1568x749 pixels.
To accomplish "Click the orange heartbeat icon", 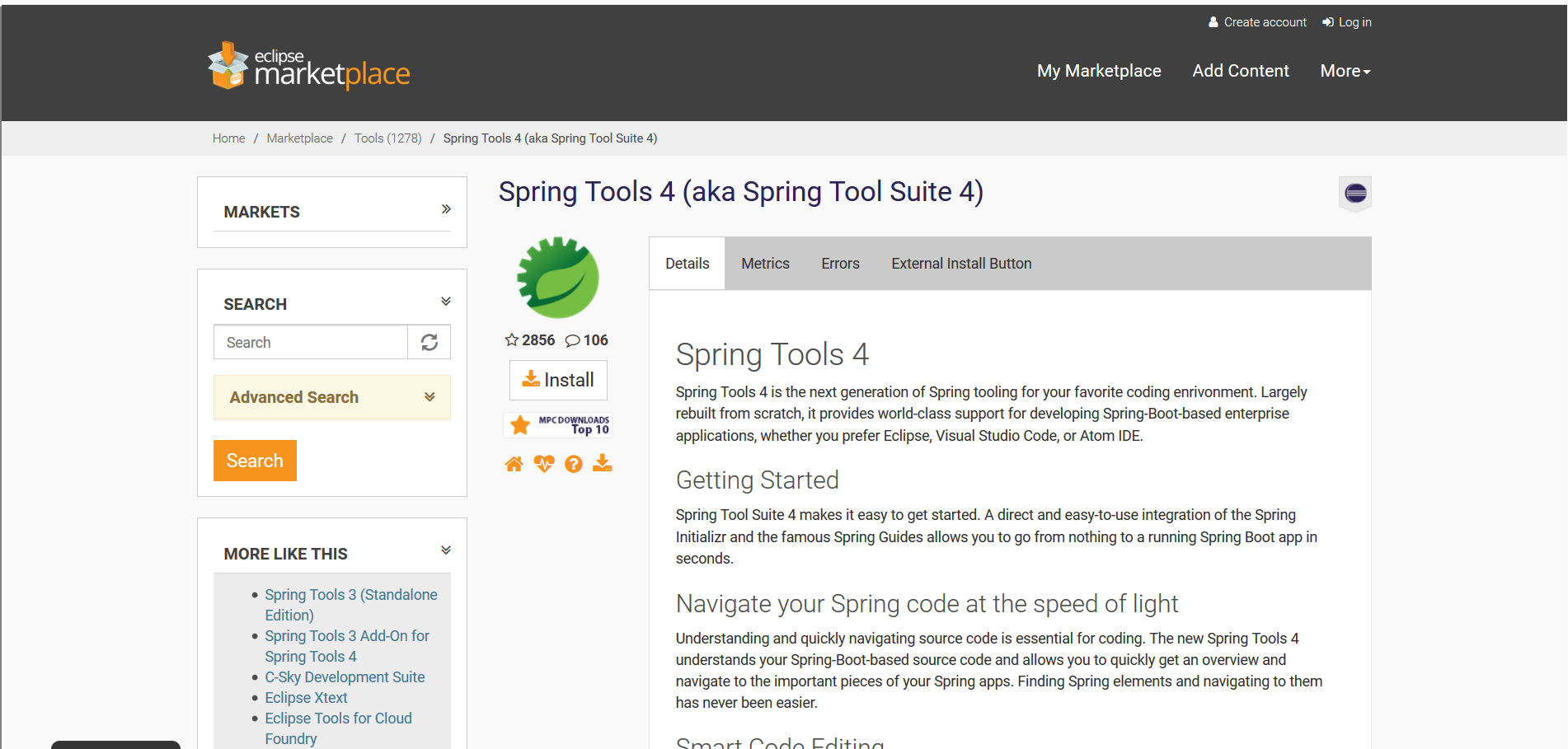I will (x=544, y=464).
